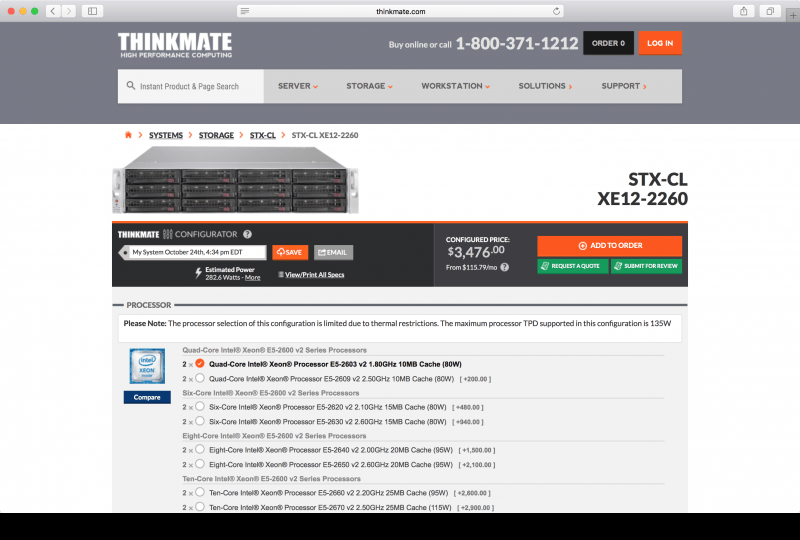Screen dimensions: 800x540
Task: Click the Instant Product & Page Search field
Action: [x=195, y=87]
